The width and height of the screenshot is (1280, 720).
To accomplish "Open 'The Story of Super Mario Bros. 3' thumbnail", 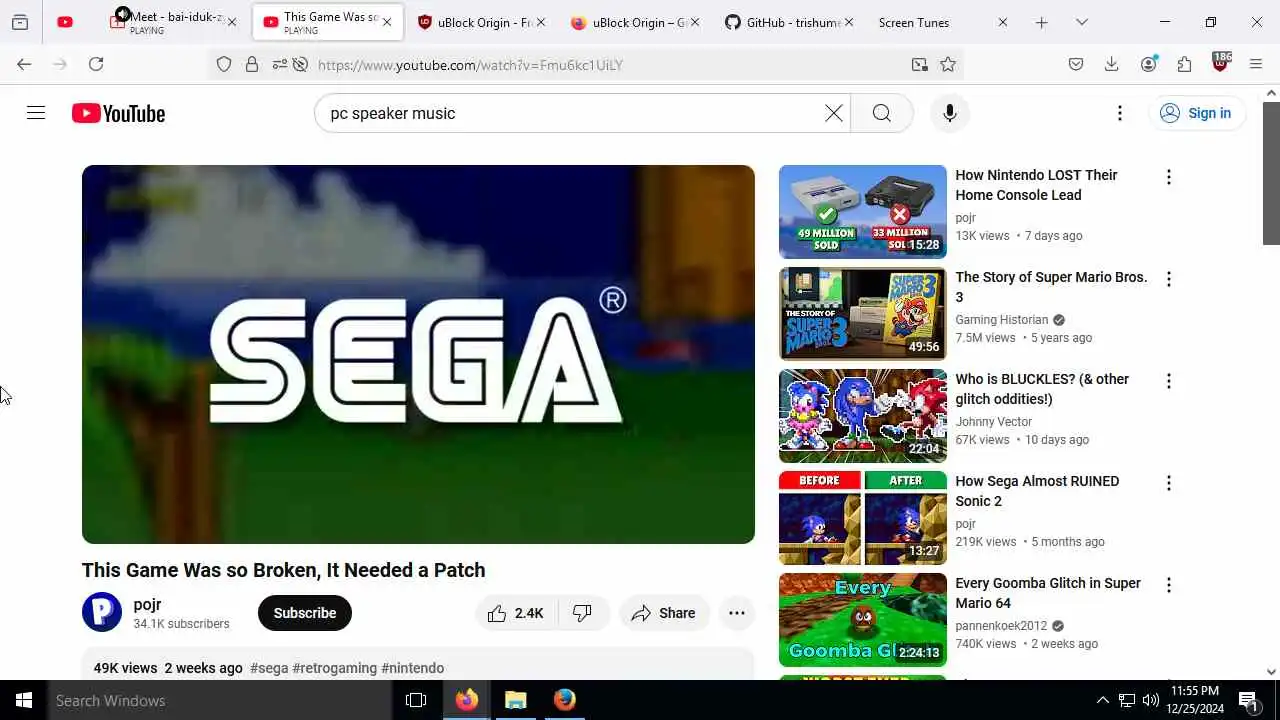I will (862, 314).
